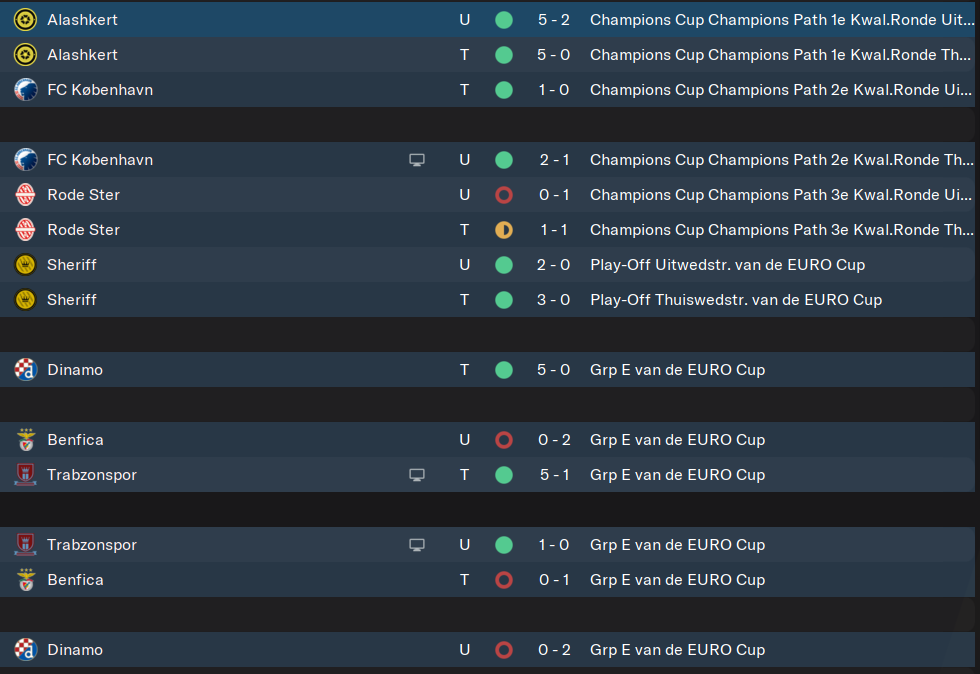Open the Dinamo team link in the 0-2 row

pos(75,650)
